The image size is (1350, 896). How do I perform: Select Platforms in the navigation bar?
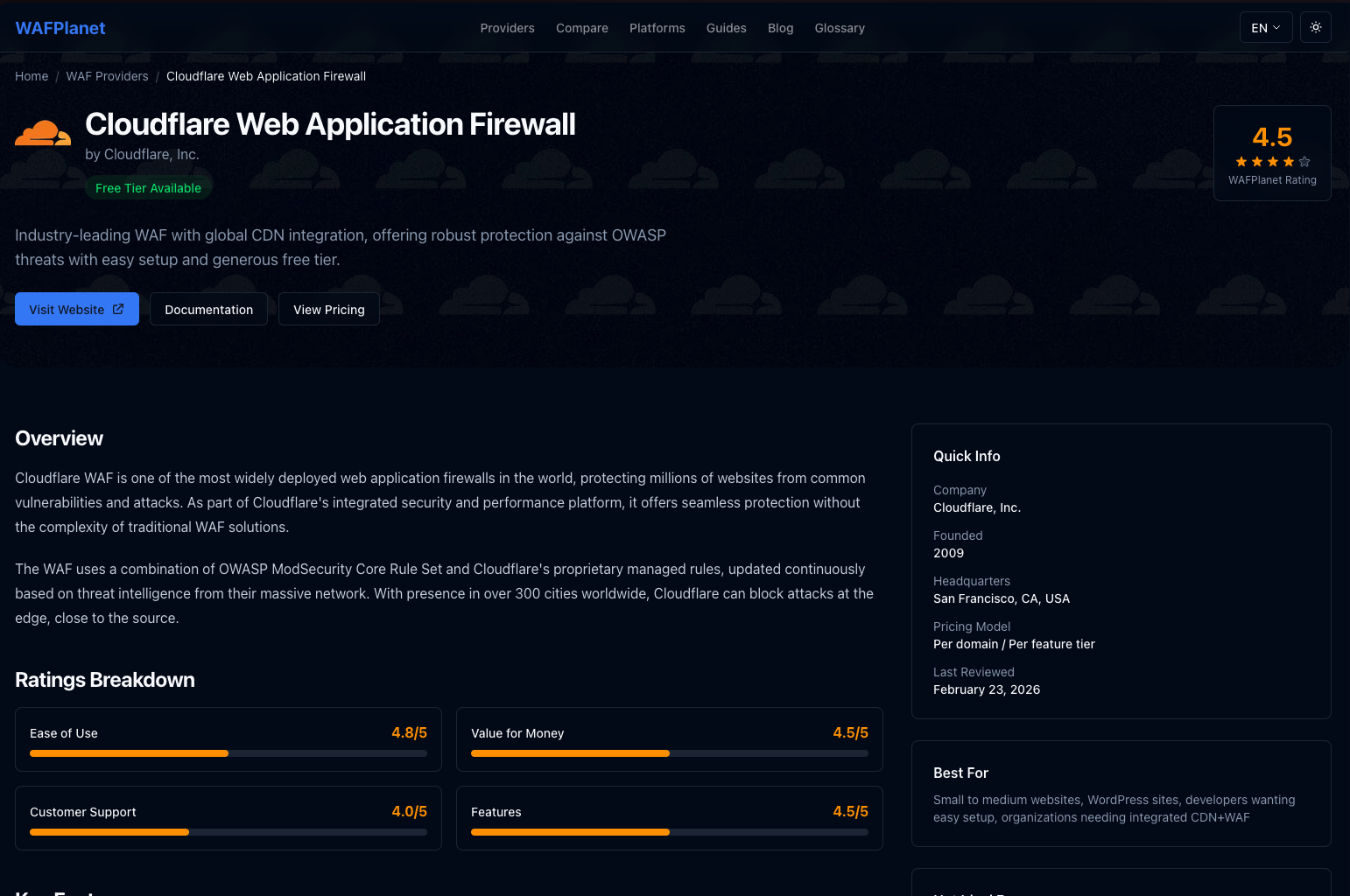coord(657,28)
